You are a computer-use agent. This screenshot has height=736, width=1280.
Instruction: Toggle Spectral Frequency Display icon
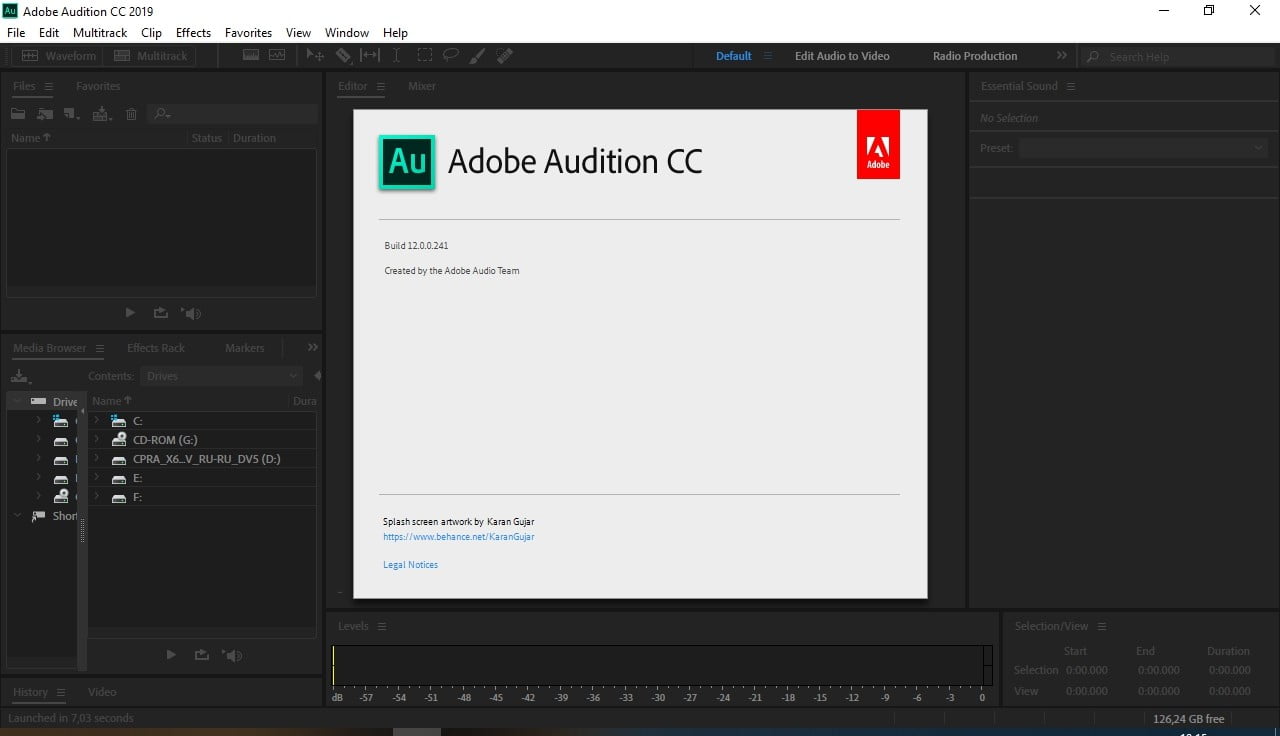pyautogui.click(x=250, y=56)
